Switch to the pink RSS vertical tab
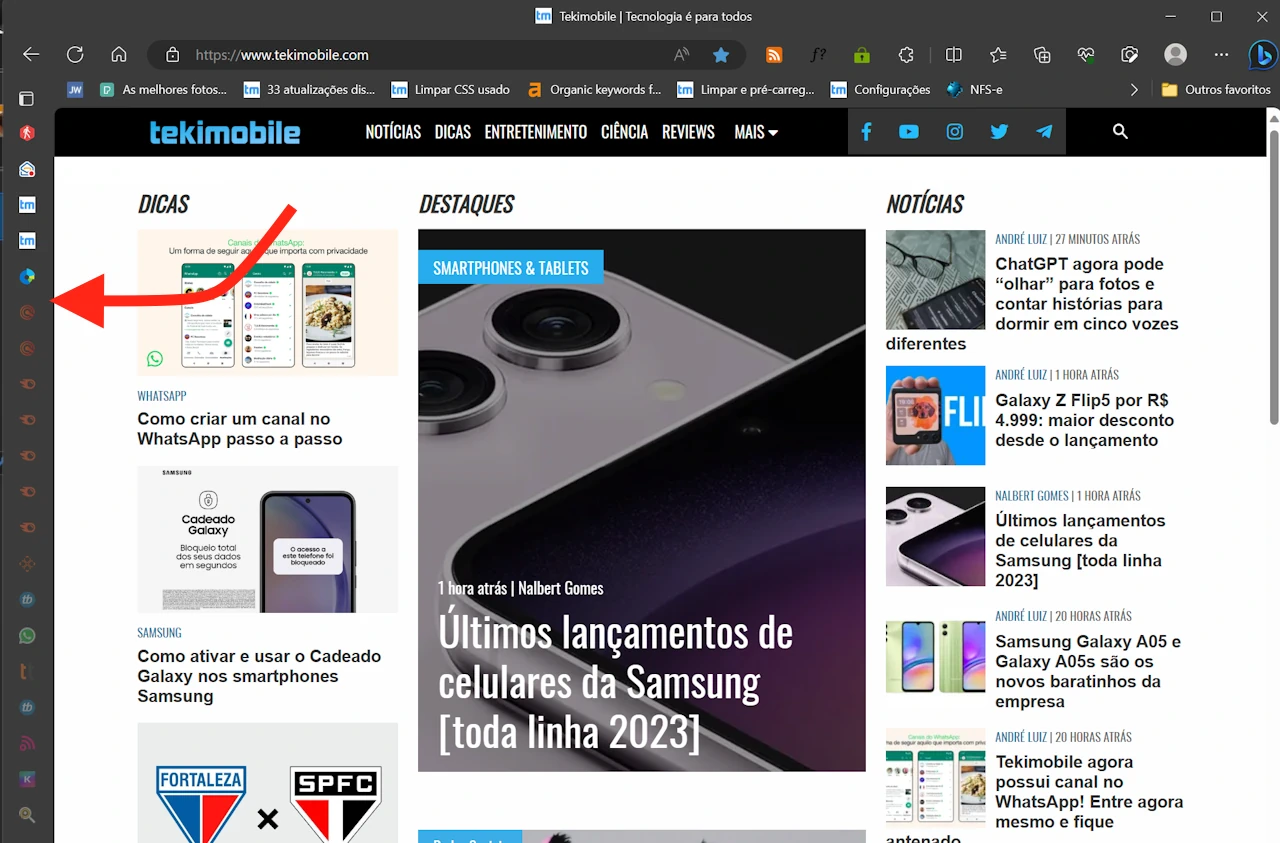1280x843 pixels. tap(27, 743)
